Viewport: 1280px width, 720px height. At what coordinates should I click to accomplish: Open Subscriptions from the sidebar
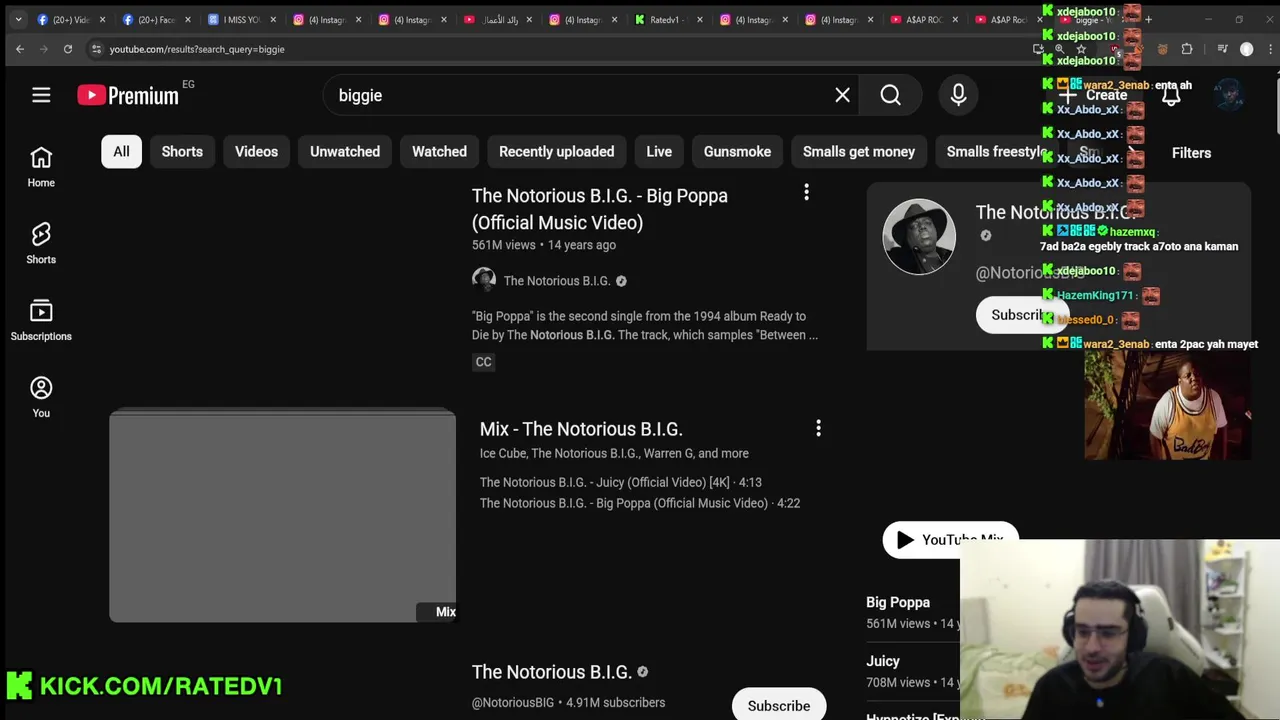point(41,321)
